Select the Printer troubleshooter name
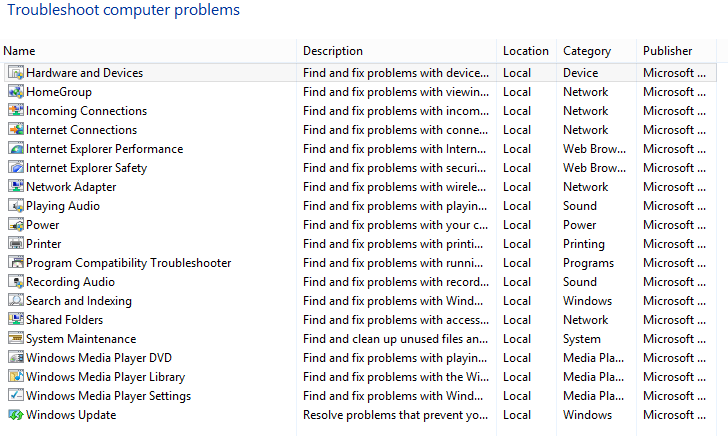The height and width of the screenshot is (436, 728). [44, 244]
